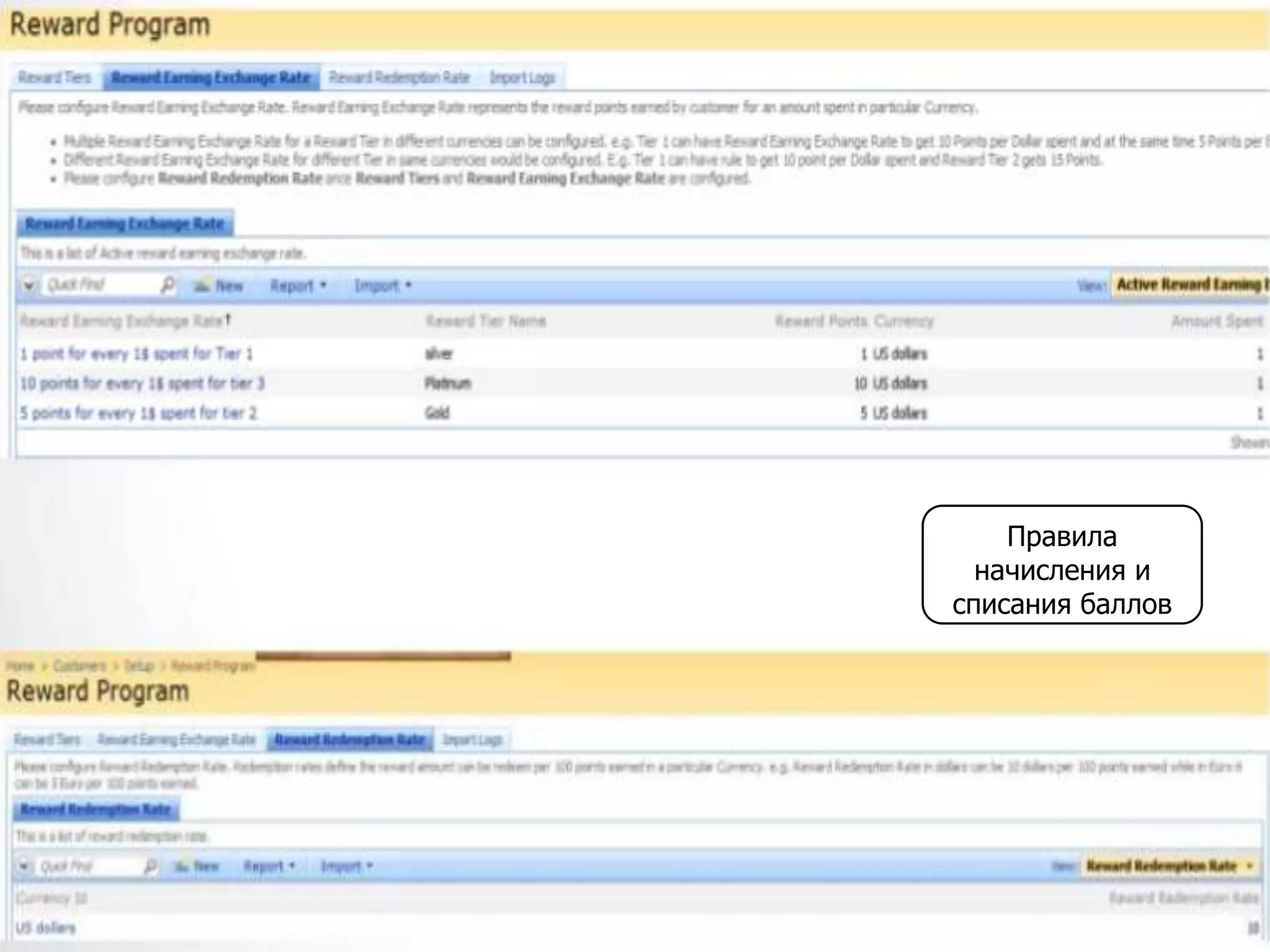
Task: Open the US dollars redemption rate row
Action: click(46, 928)
